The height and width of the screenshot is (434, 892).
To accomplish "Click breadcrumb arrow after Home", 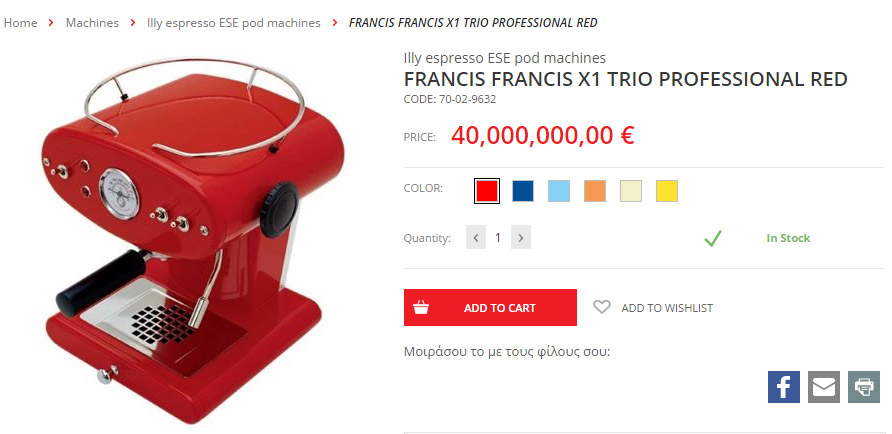I will click(51, 23).
